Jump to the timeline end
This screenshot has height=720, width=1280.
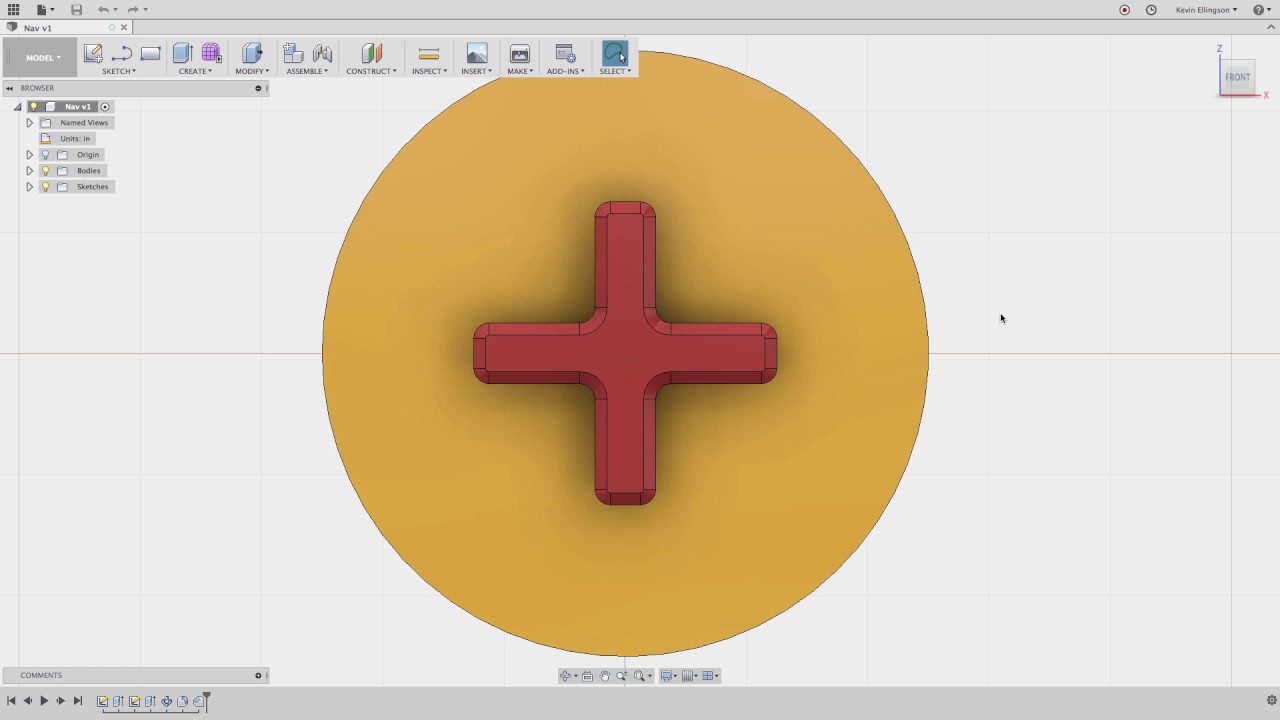pos(78,701)
